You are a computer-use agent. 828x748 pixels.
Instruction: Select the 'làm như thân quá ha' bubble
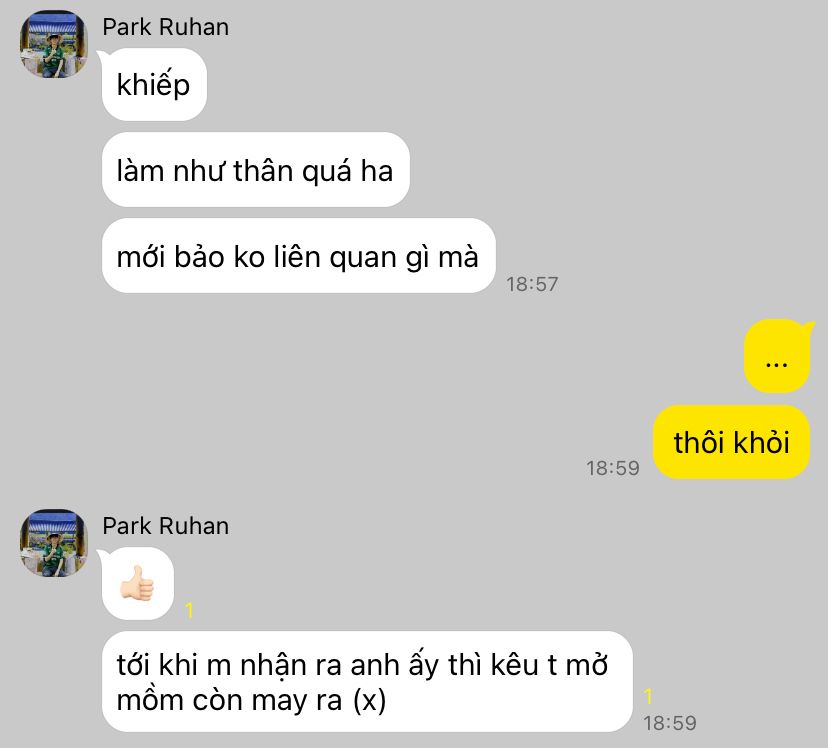pos(256,170)
